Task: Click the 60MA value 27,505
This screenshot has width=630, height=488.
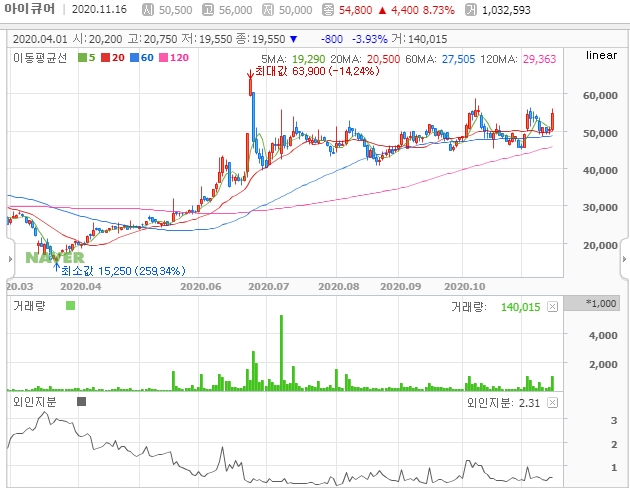Action: 458,59
